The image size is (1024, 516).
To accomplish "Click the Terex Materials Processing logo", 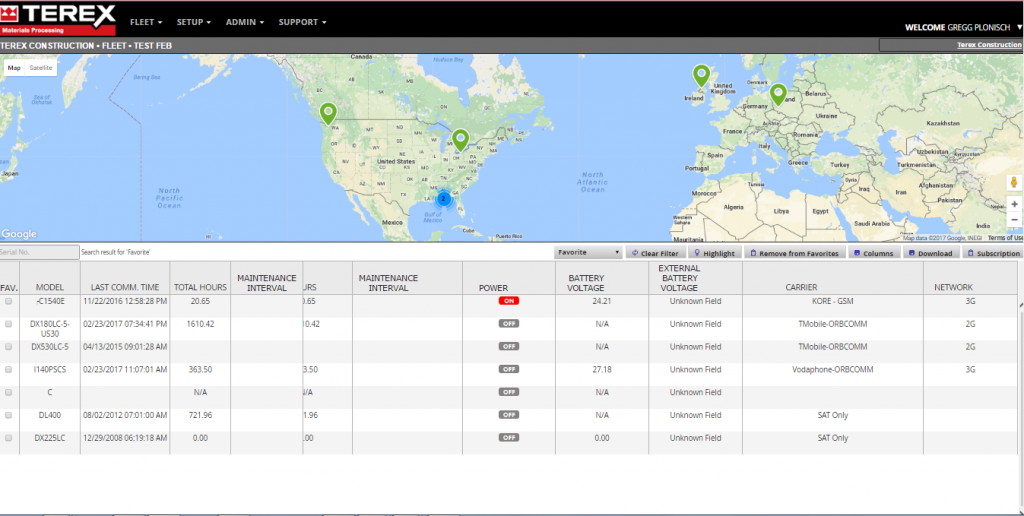I will coord(58,19).
